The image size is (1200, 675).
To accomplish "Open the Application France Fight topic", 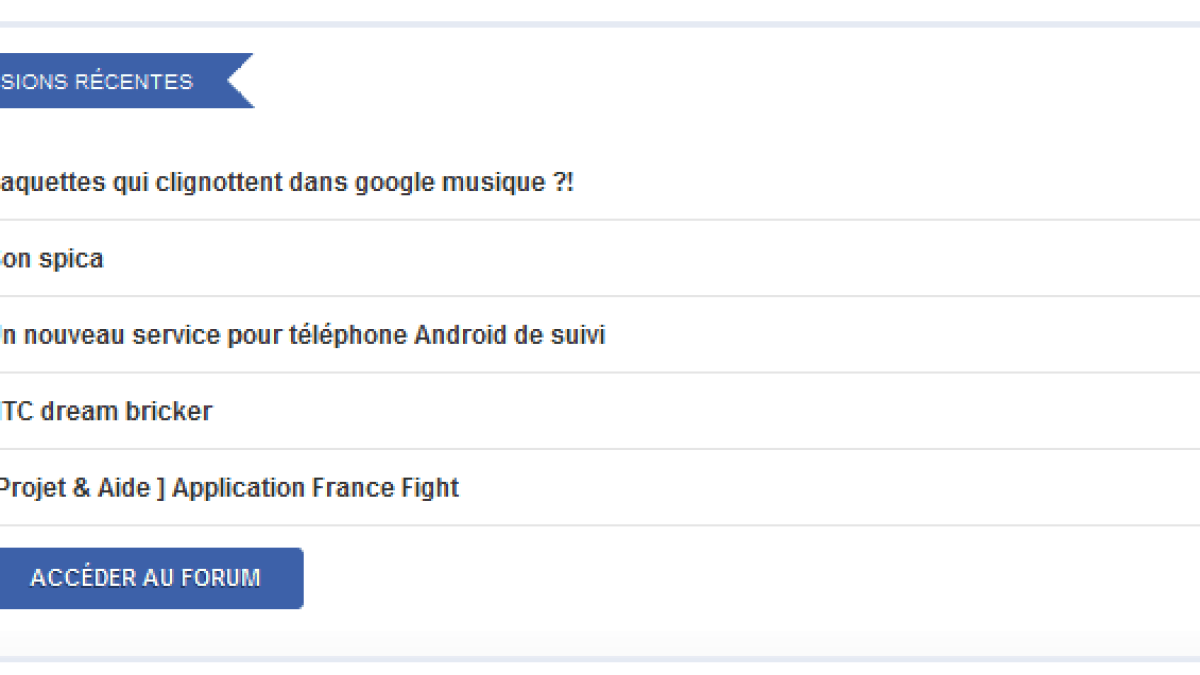I will click(x=228, y=489).
